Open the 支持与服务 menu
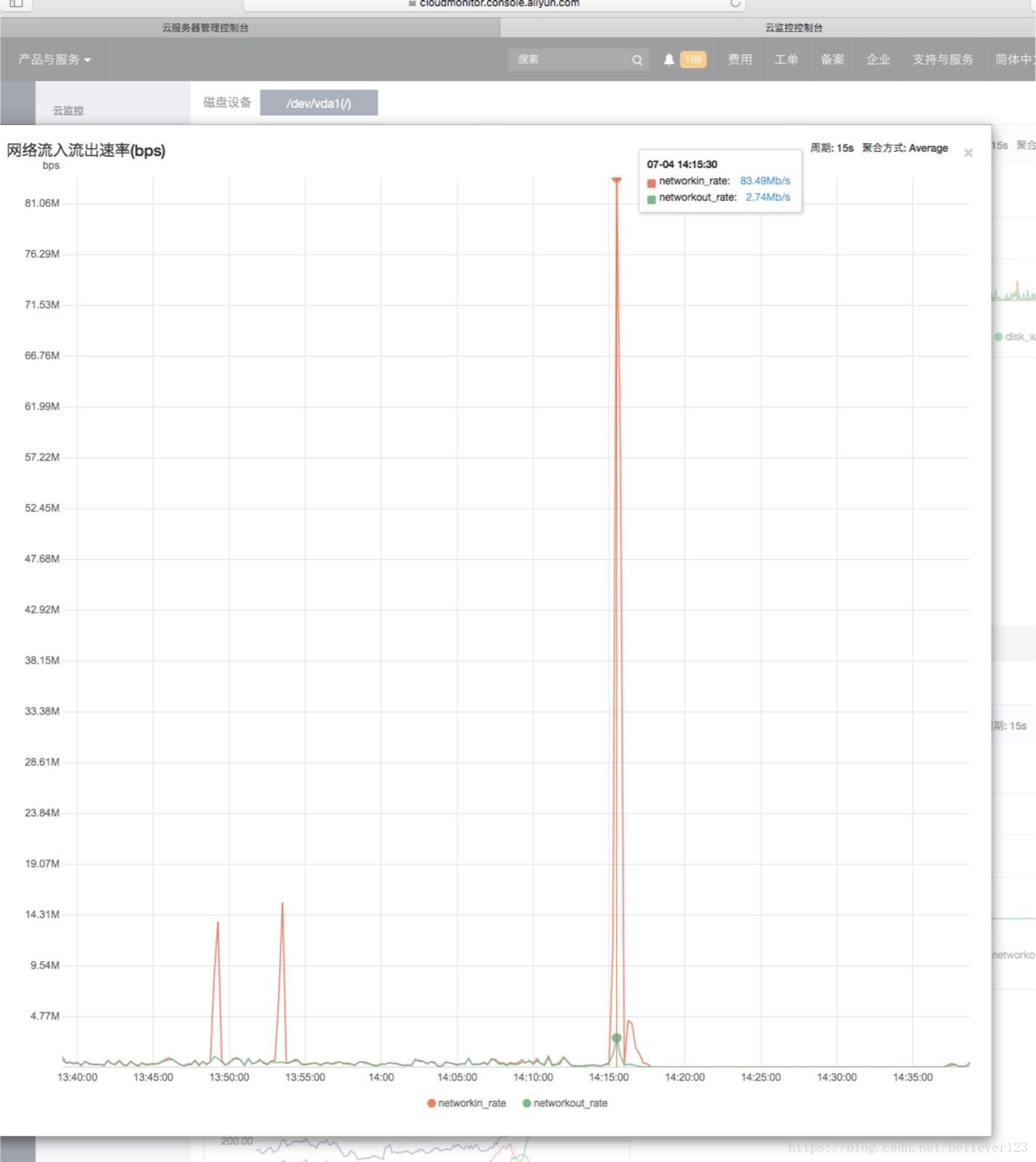Screen dimensions: 1036x1162 942,60
